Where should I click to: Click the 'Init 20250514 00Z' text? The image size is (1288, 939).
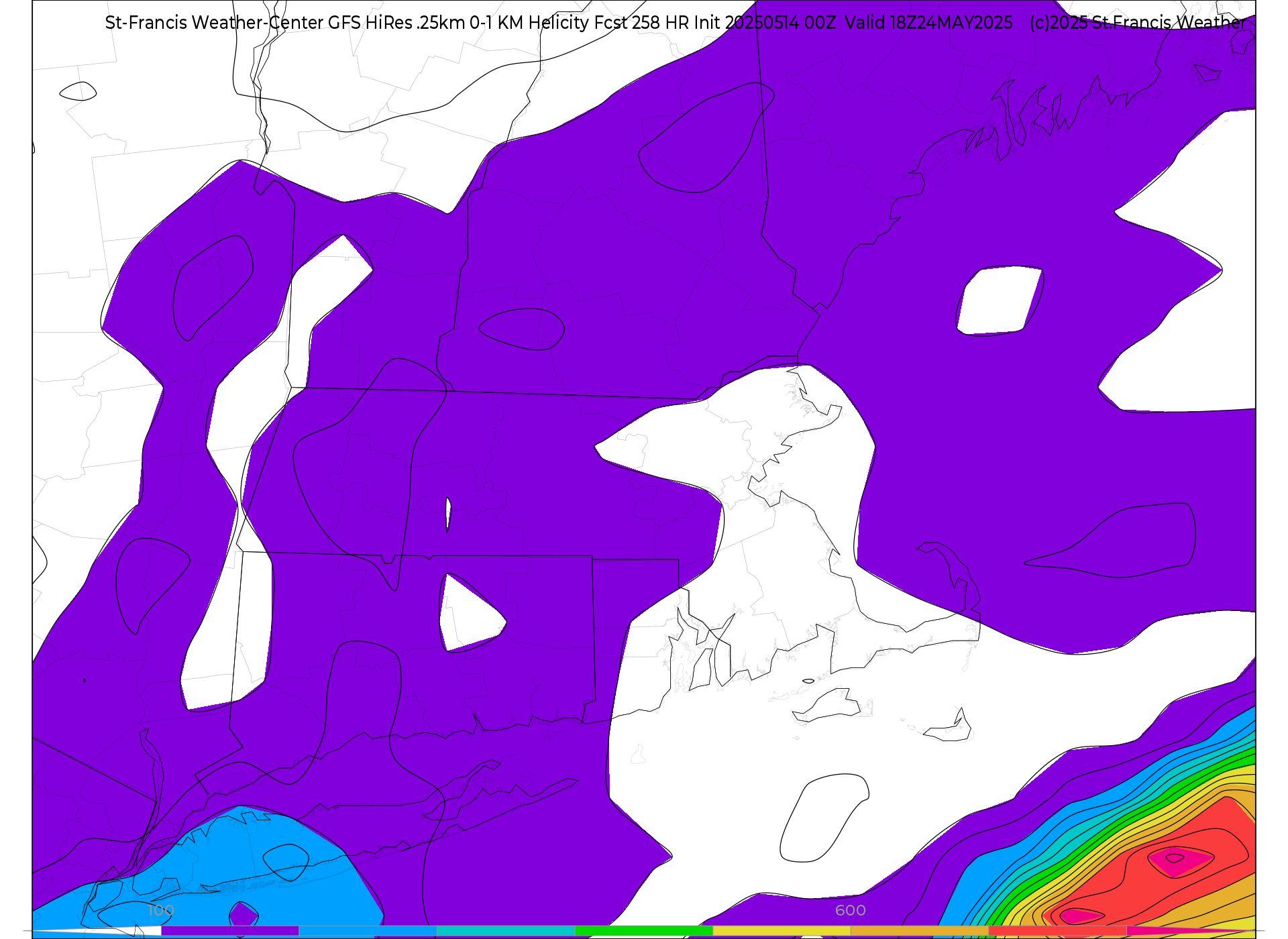pos(765,23)
